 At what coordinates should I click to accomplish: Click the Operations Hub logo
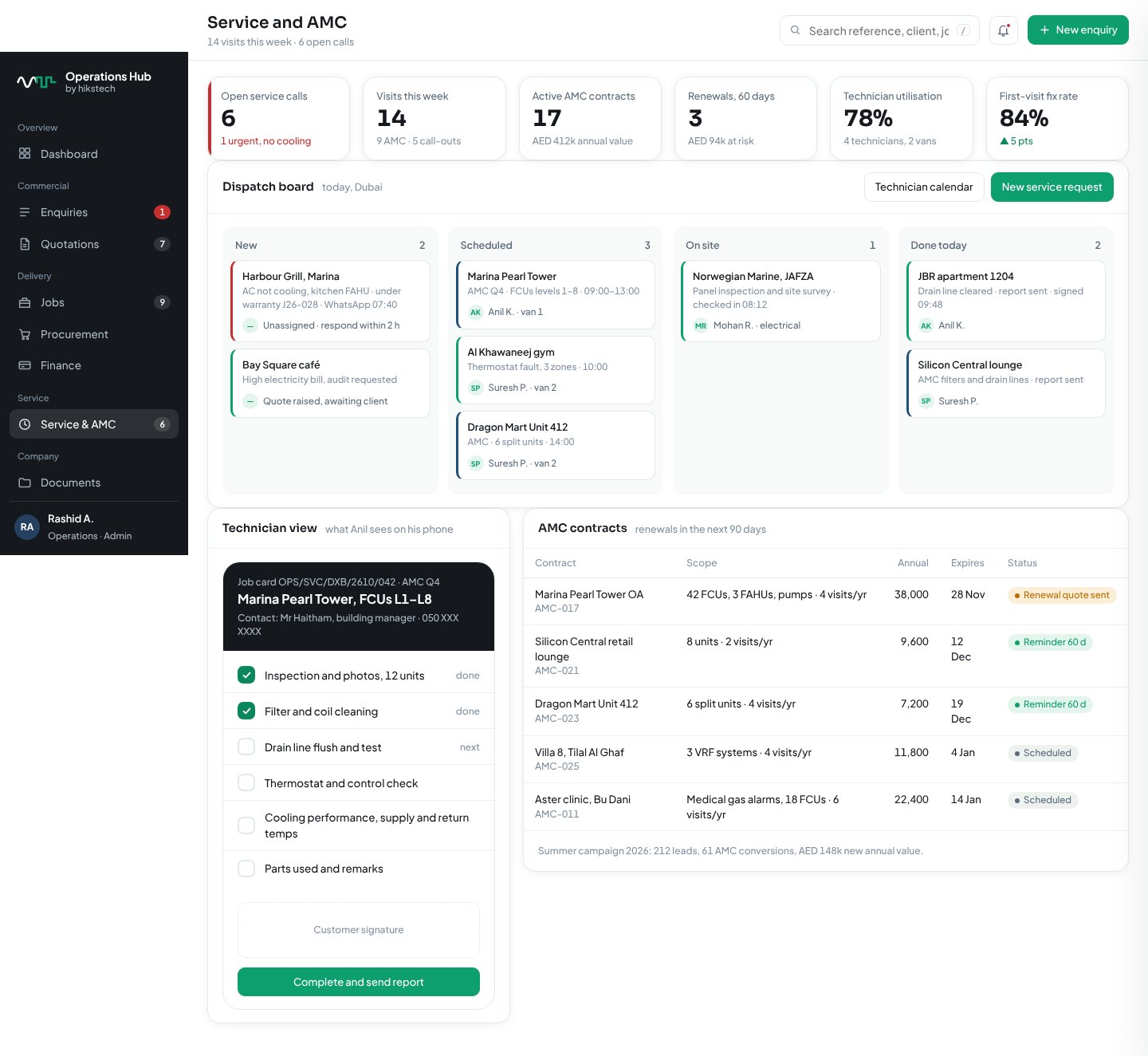click(x=37, y=81)
